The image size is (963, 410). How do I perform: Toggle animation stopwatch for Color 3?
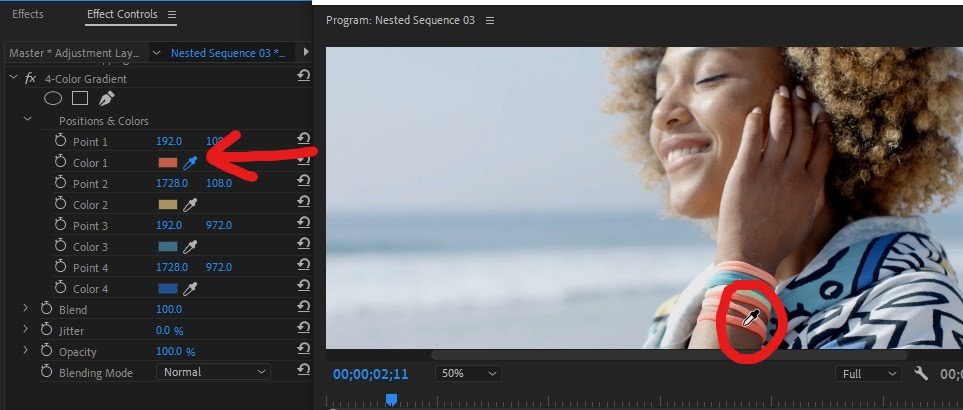[60, 246]
